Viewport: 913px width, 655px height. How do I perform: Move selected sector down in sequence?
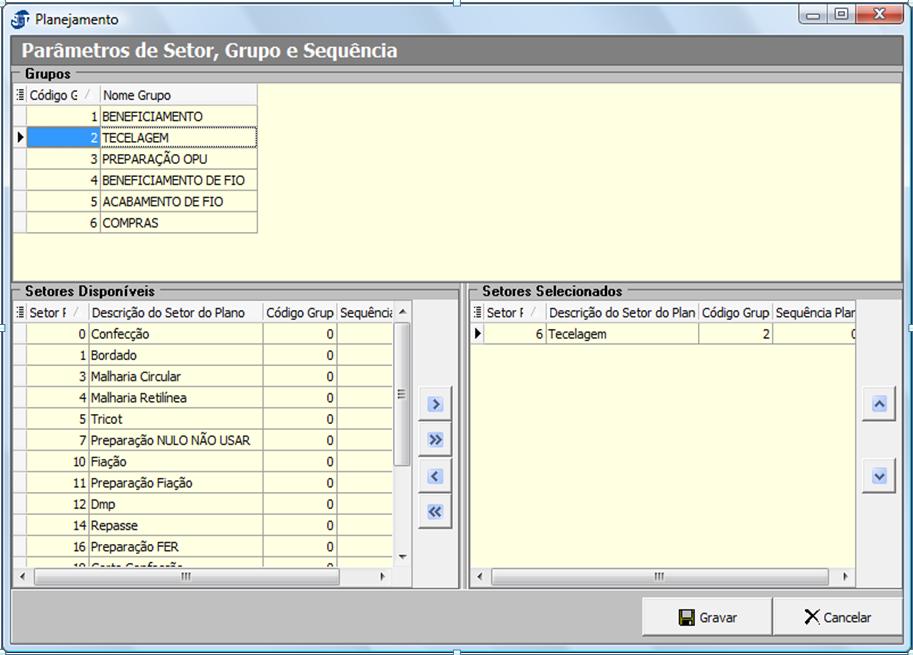pyautogui.click(x=878, y=476)
